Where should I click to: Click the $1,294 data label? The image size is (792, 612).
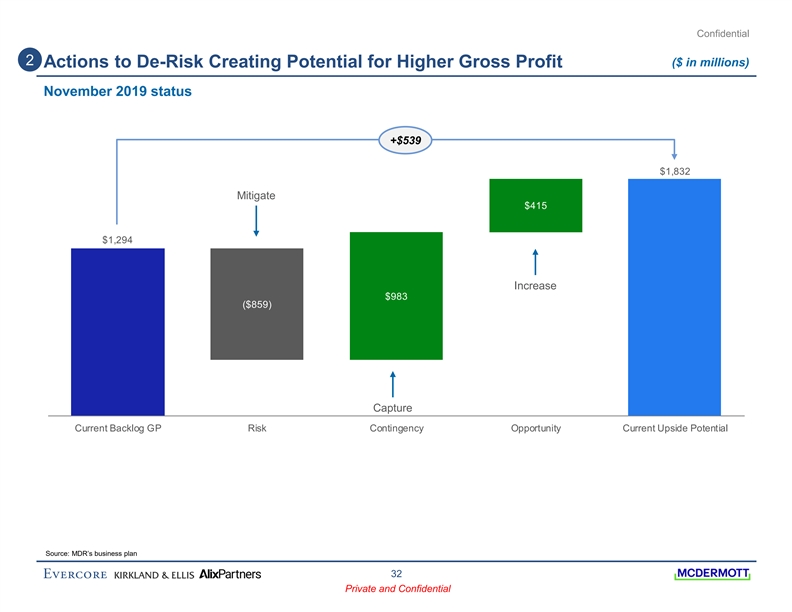click(118, 239)
